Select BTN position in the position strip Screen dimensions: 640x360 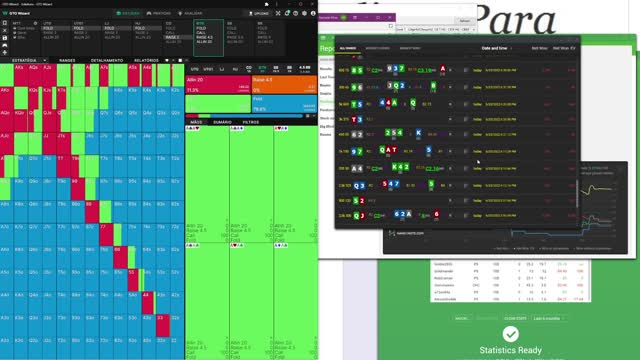(x=262, y=69)
